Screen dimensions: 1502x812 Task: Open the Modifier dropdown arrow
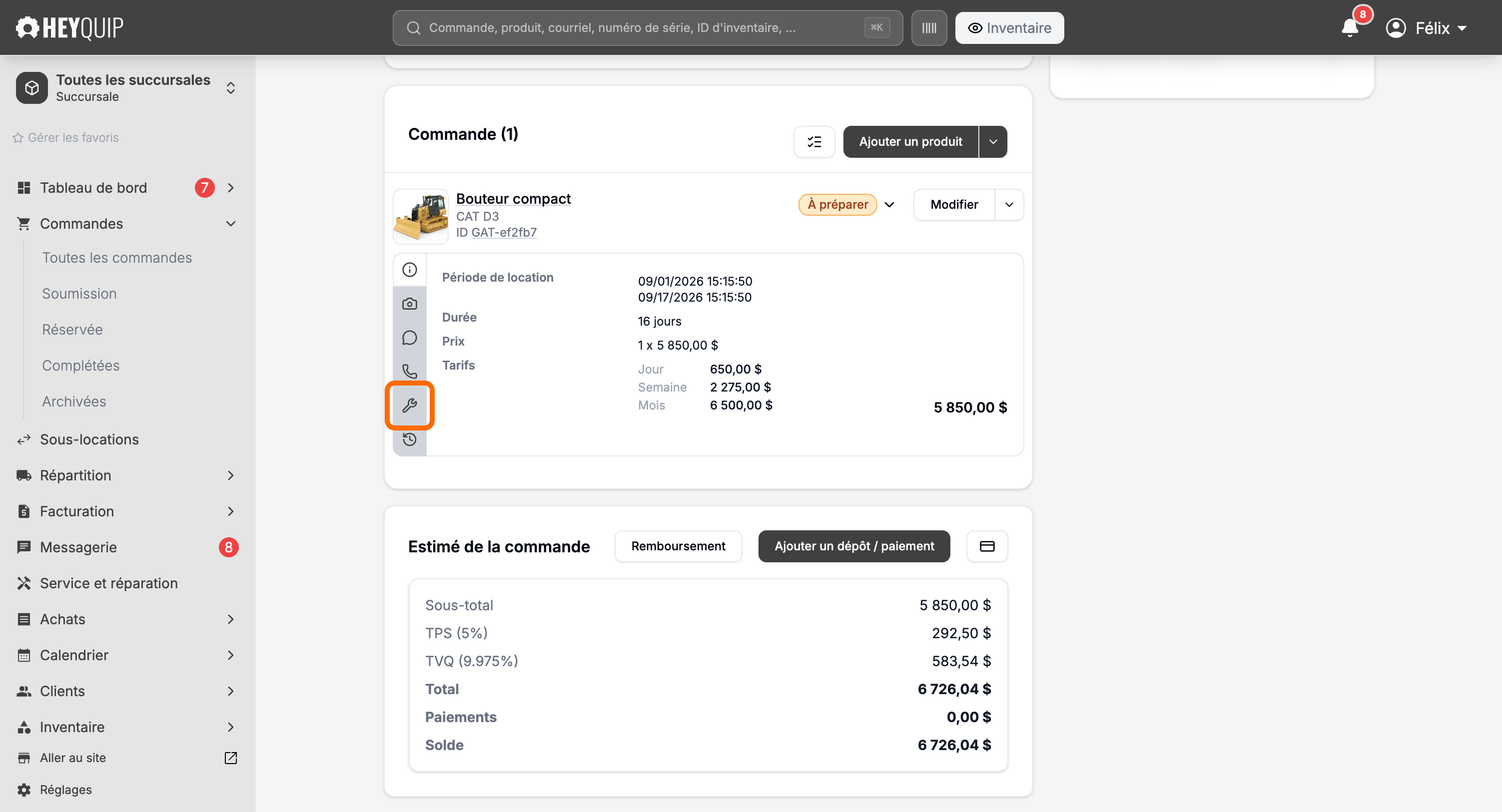click(x=1009, y=205)
